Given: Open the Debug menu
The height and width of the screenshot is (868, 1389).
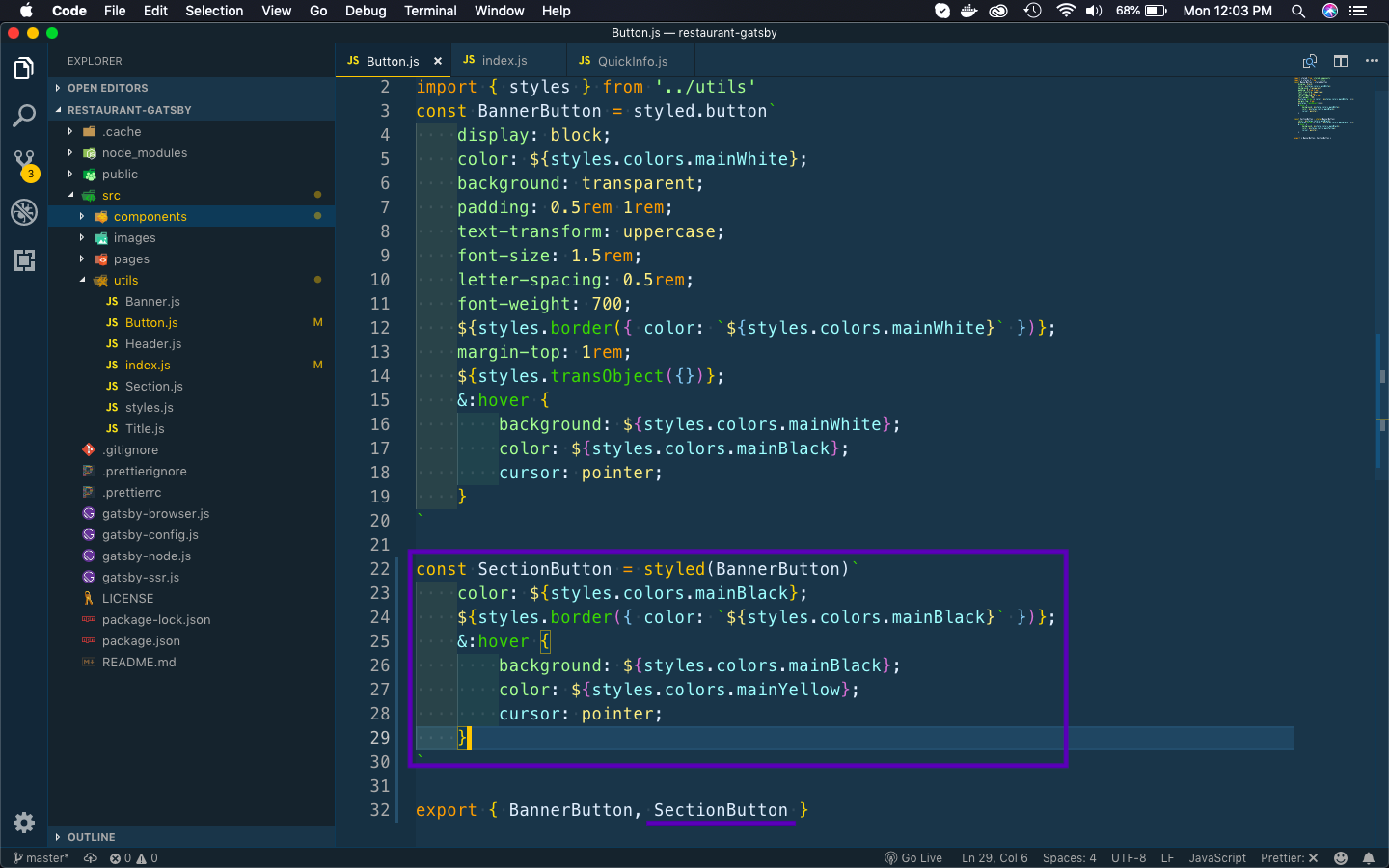Looking at the screenshot, I should pyautogui.click(x=366, y=11).
